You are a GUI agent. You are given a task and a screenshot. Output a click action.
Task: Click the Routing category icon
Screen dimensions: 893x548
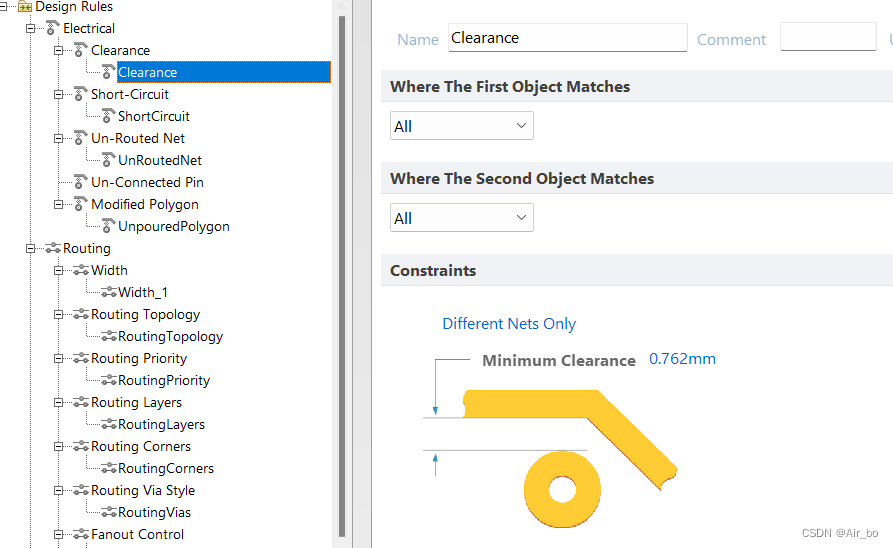click(53, 248)
